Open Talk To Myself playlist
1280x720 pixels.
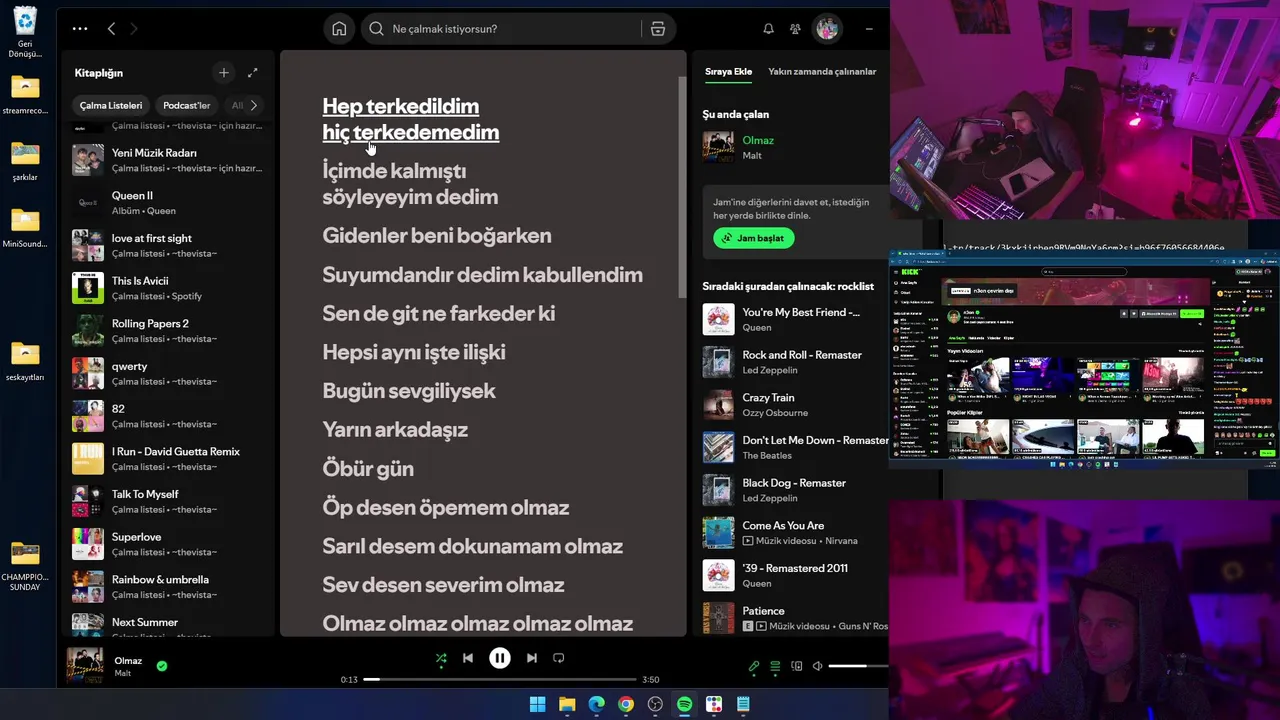coord(168,501)
